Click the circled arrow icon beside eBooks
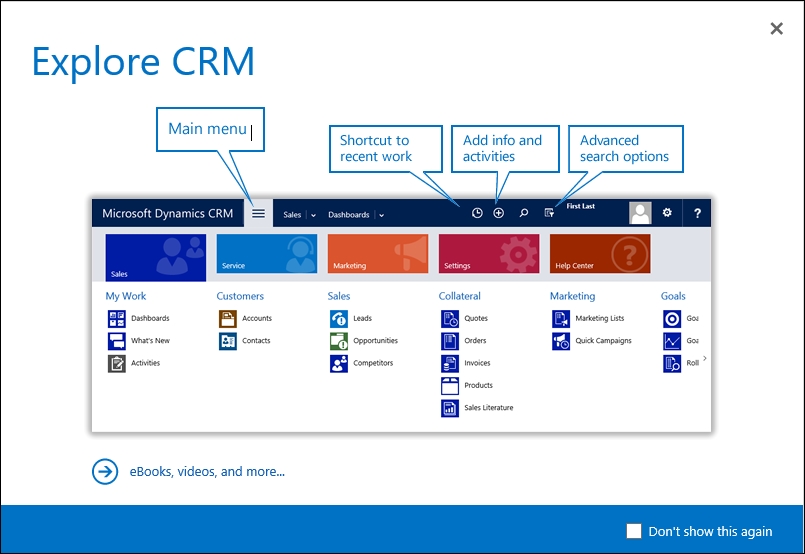The height and width of the screenshot is (554, 805). (x=105, y=471)
